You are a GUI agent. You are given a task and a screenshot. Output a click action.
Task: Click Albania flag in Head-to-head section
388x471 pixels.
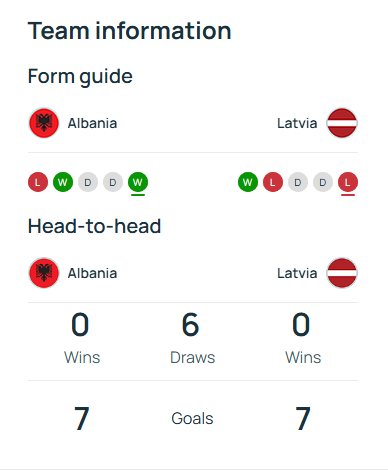[44, 273]
